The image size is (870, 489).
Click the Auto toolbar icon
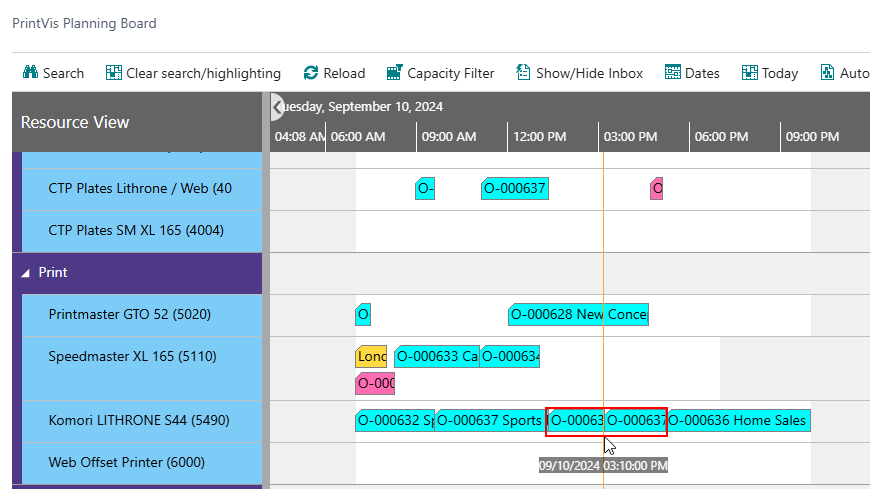coord(828,73)
